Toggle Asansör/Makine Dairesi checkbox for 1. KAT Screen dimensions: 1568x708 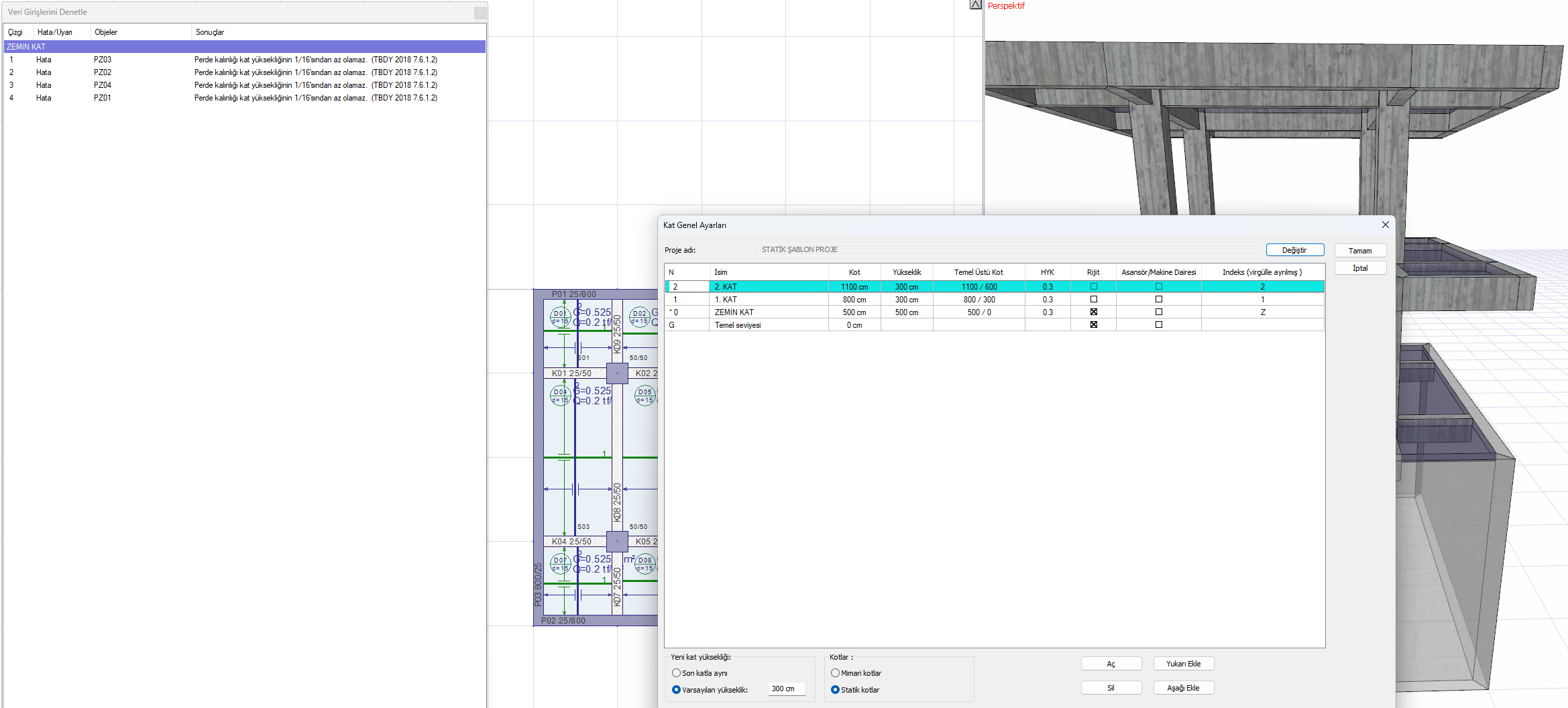[x=1158, y=299]
